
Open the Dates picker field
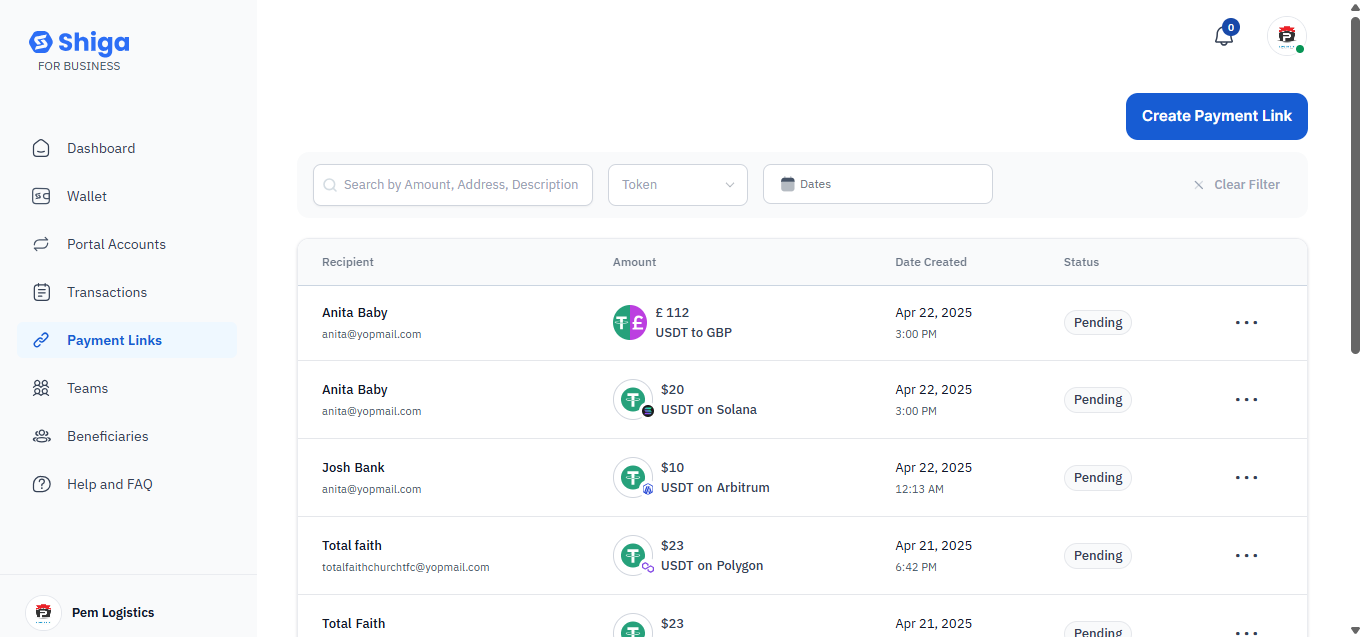[878, 184]
